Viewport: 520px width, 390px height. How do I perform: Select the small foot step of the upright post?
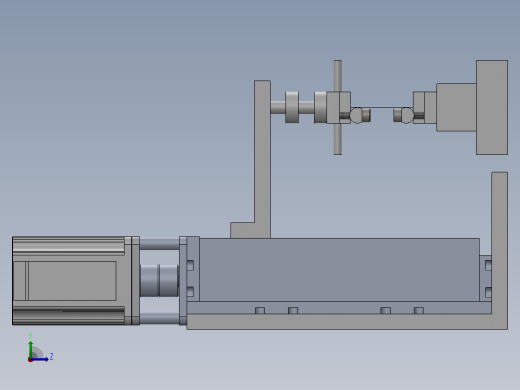click(242, 230)
